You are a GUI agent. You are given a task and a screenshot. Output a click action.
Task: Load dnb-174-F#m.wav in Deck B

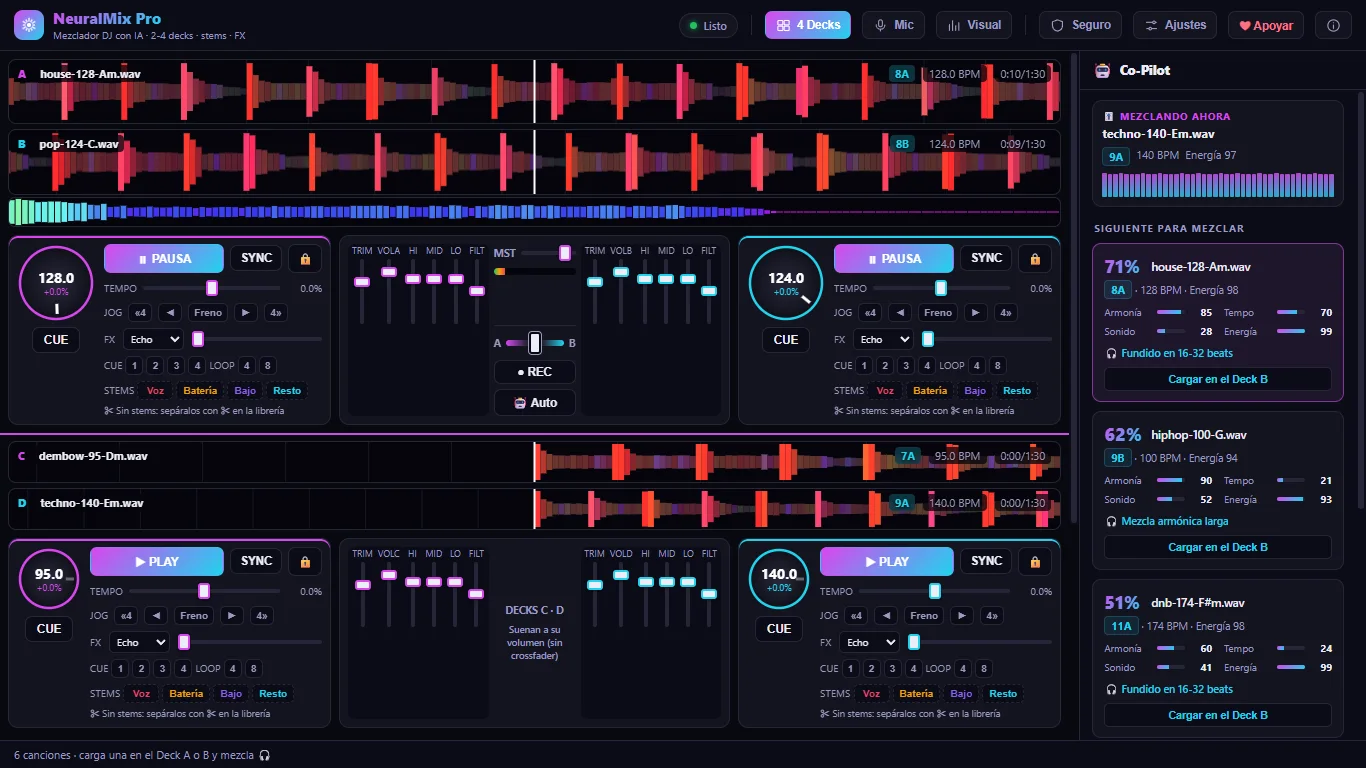(1218, 716)
